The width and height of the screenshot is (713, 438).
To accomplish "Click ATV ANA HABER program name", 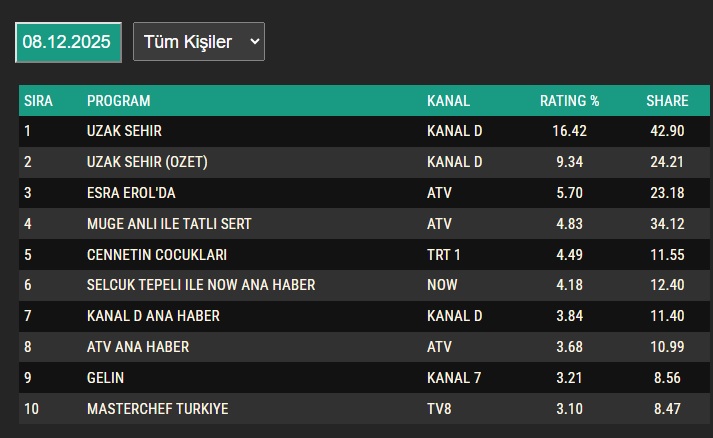I will coord(138,347).
